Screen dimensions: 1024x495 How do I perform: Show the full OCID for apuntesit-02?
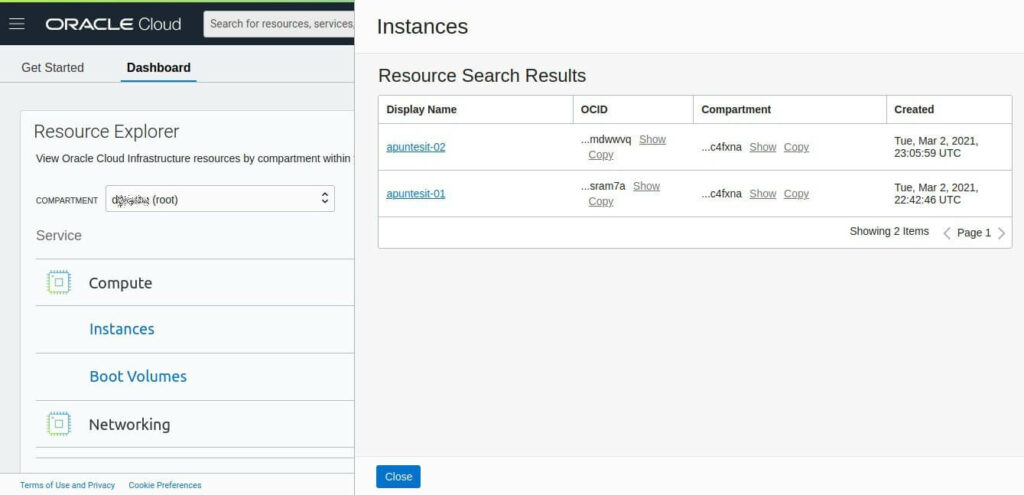click(x=652, y=140)
